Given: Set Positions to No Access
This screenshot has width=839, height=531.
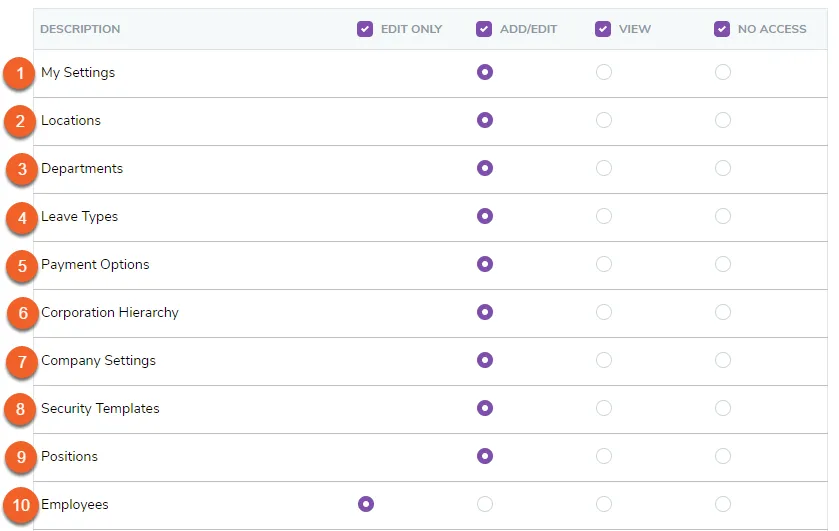Looking at the screenshot, I should 723,456.
